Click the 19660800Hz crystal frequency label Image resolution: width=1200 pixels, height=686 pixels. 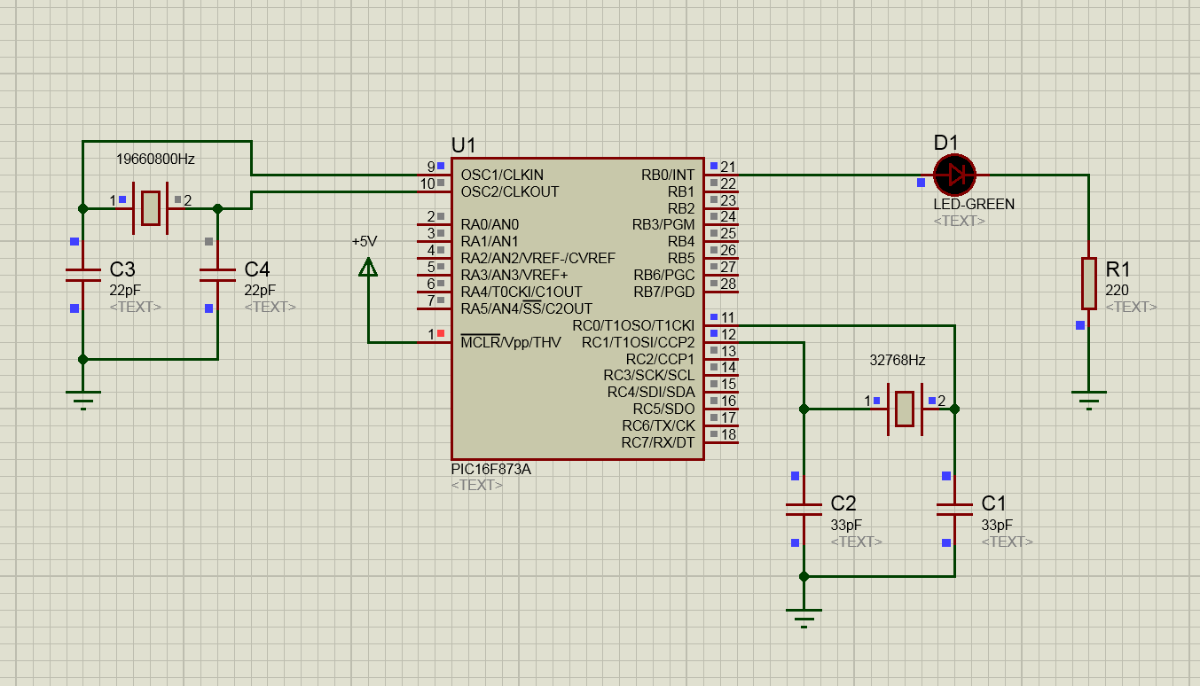(155, 159)
